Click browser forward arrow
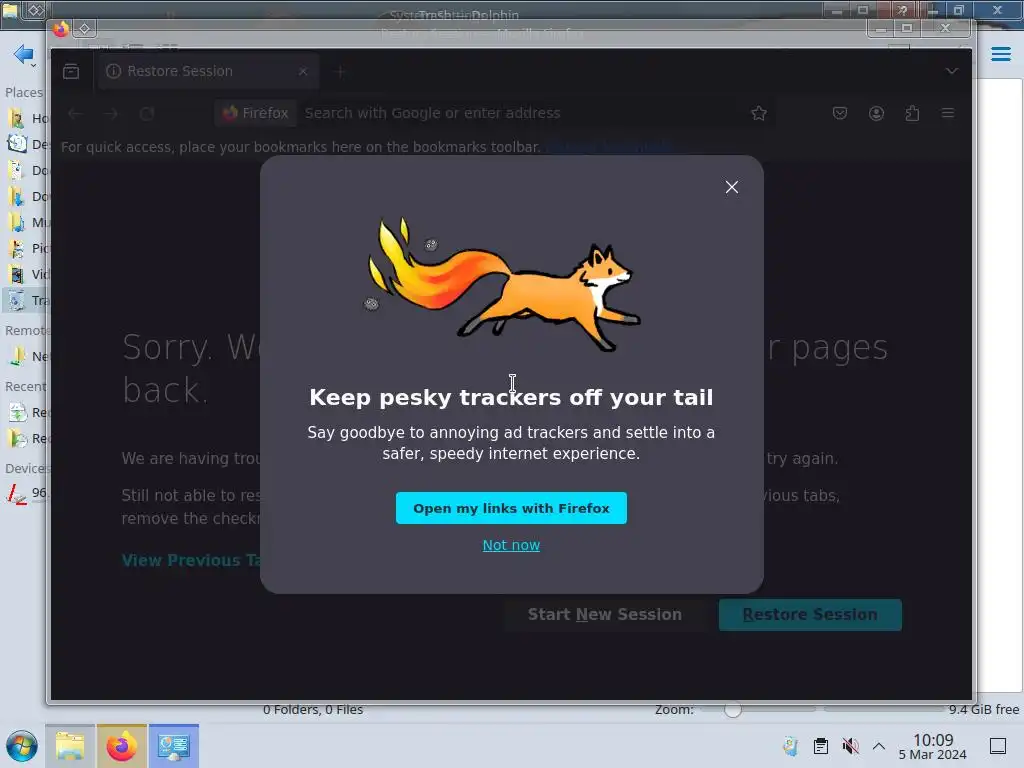 pos(111,114)
